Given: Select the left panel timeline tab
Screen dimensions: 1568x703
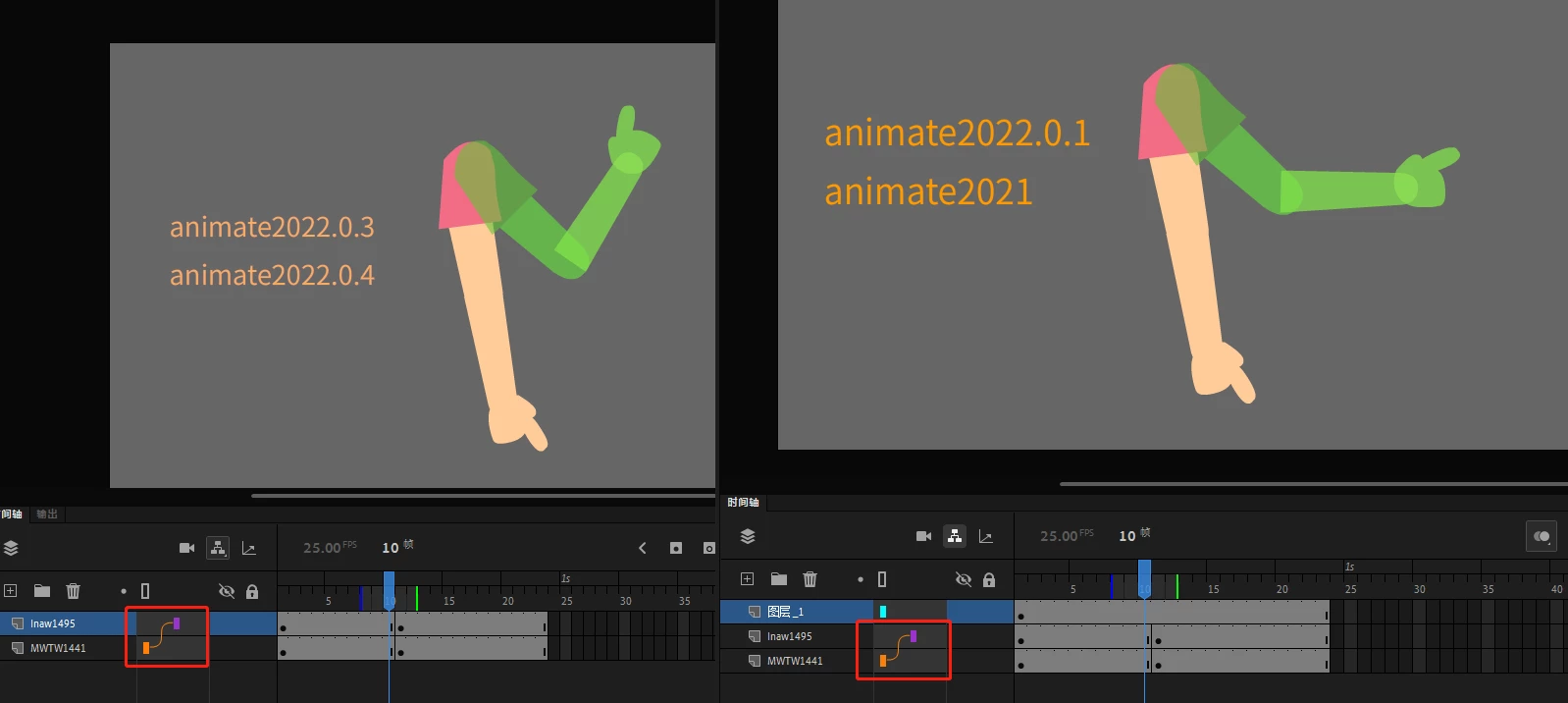Looking at the screenshot, I should coord(12,514).
